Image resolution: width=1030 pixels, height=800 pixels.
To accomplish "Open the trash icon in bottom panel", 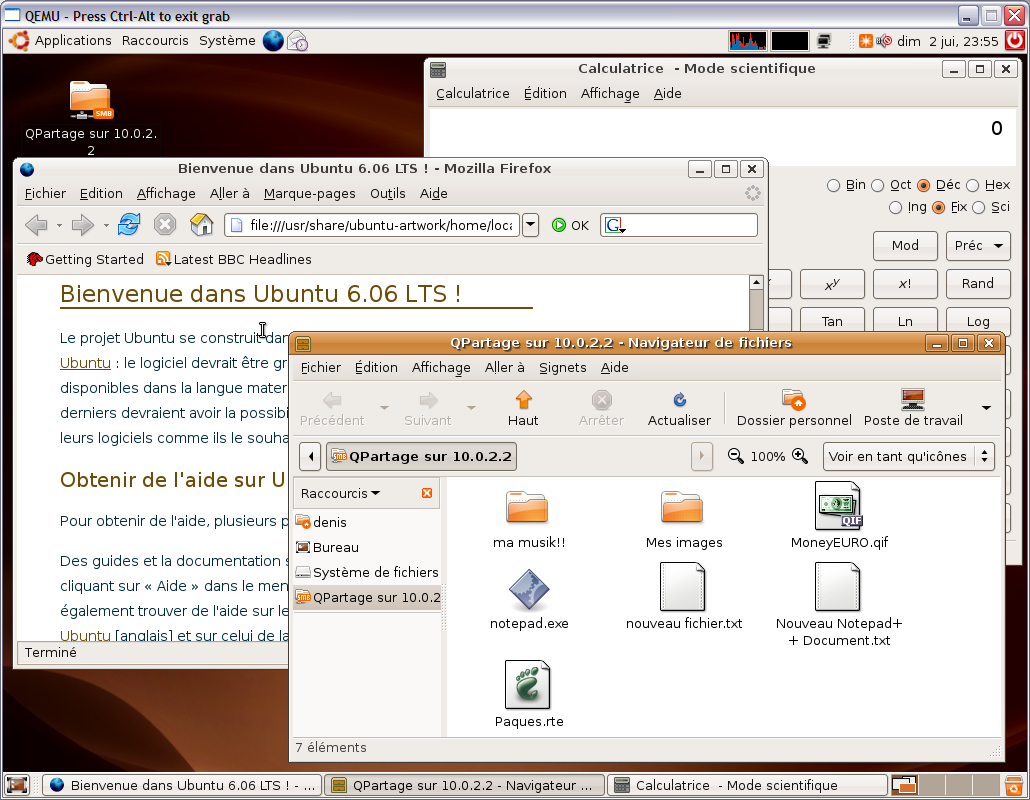I will [1015, 785].
